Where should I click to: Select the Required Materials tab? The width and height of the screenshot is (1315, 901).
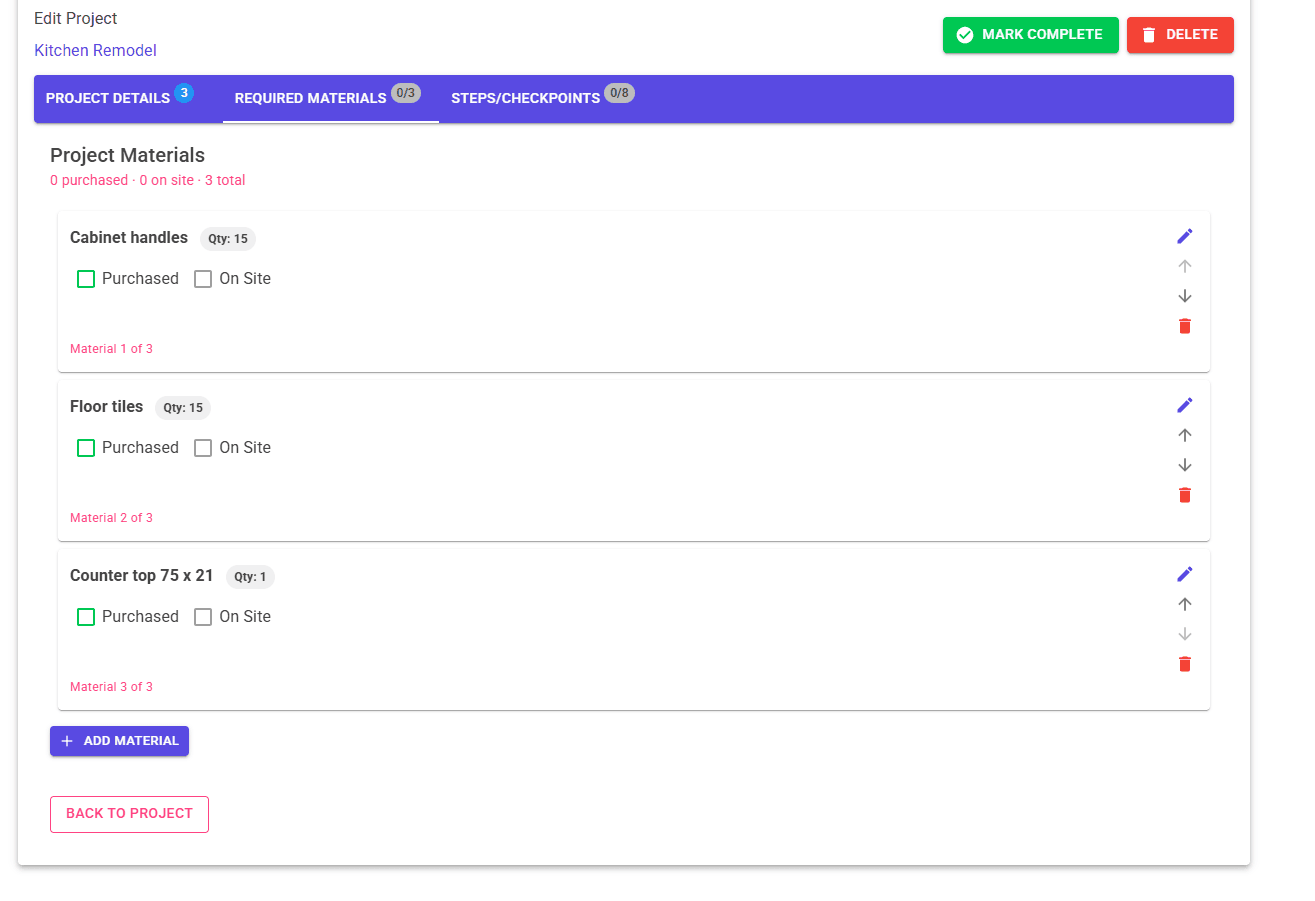(x=311, y=99)
